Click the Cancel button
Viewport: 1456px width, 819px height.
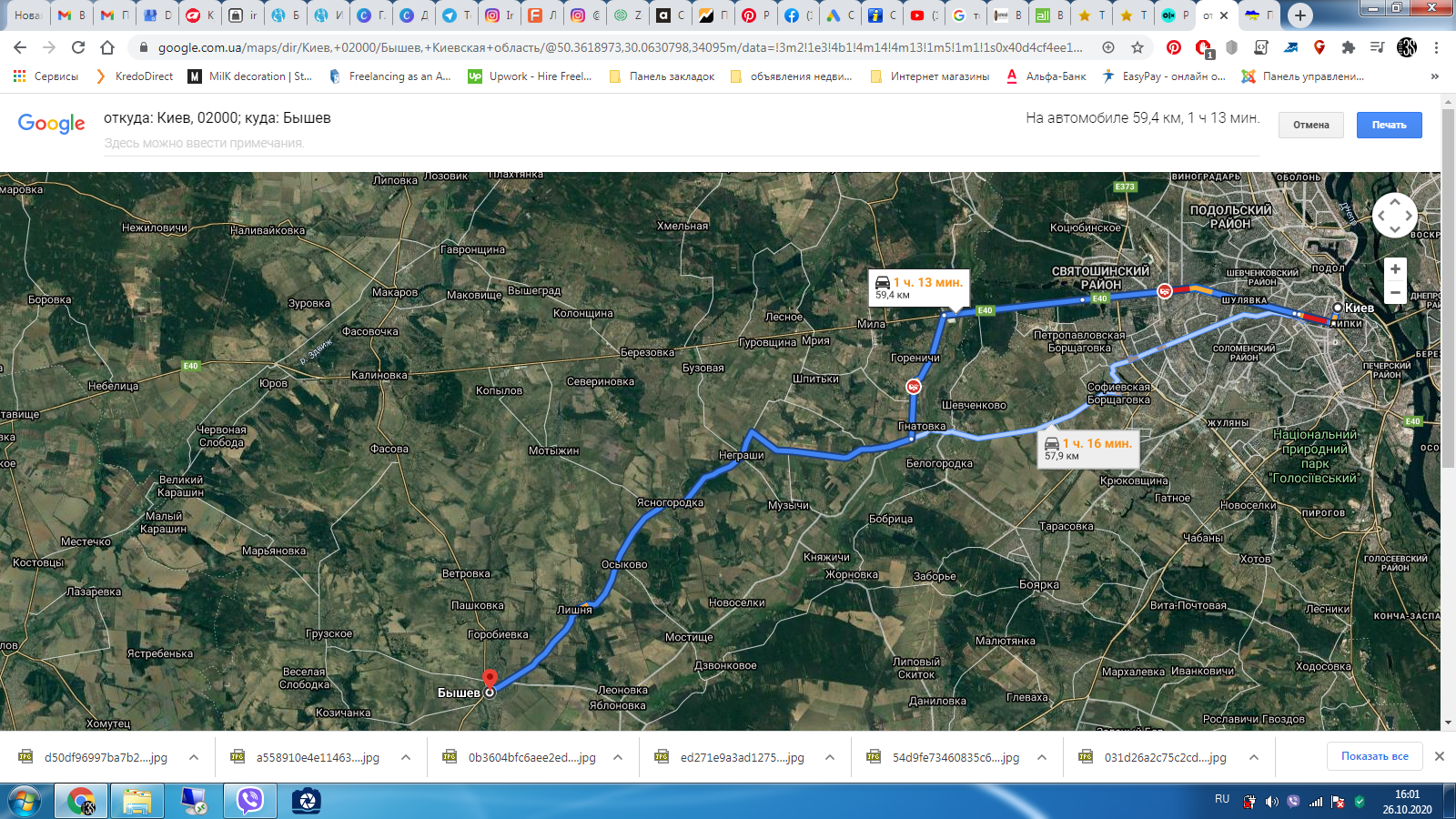point(1311,125)
